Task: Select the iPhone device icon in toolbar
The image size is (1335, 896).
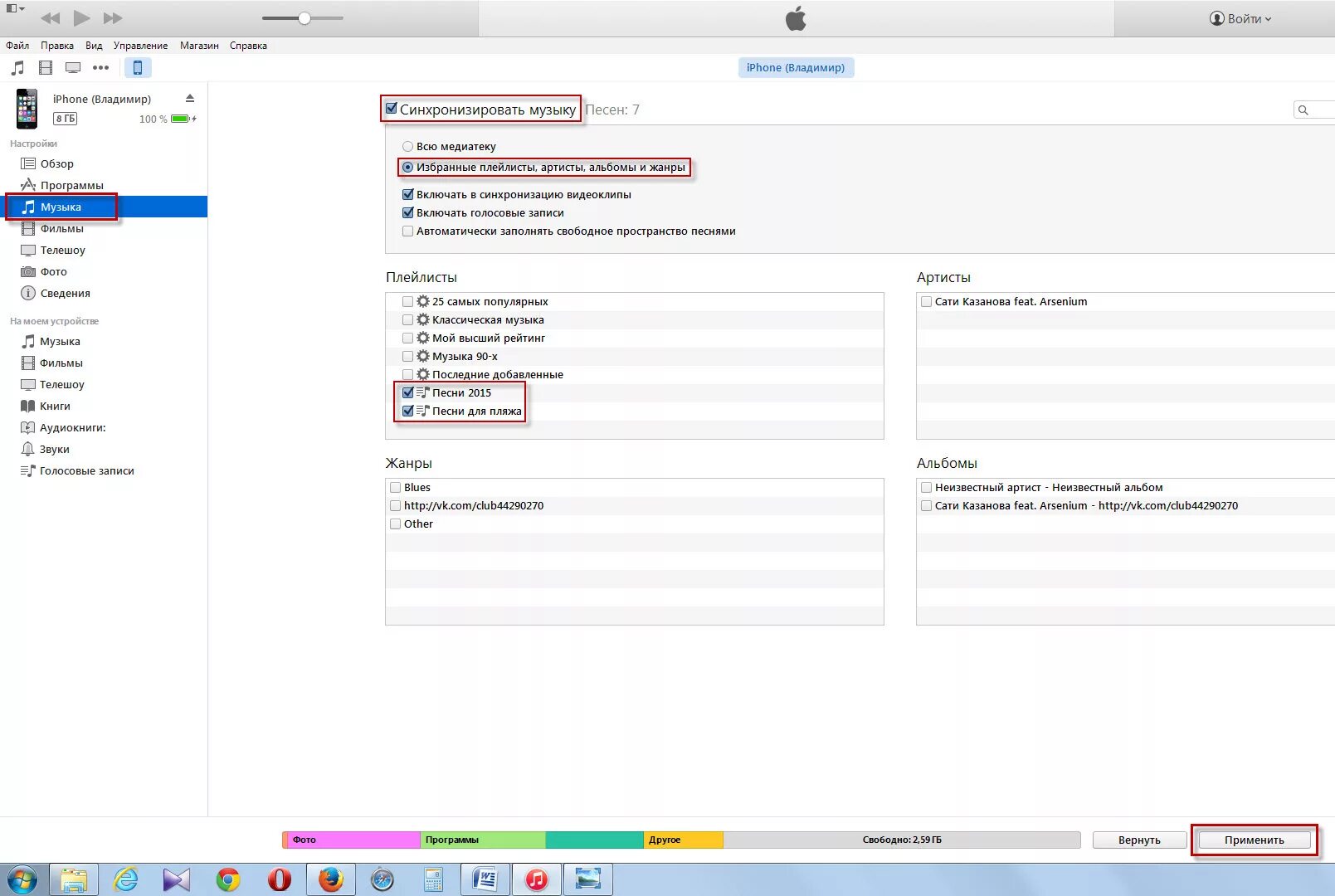Action: point(138,68)
